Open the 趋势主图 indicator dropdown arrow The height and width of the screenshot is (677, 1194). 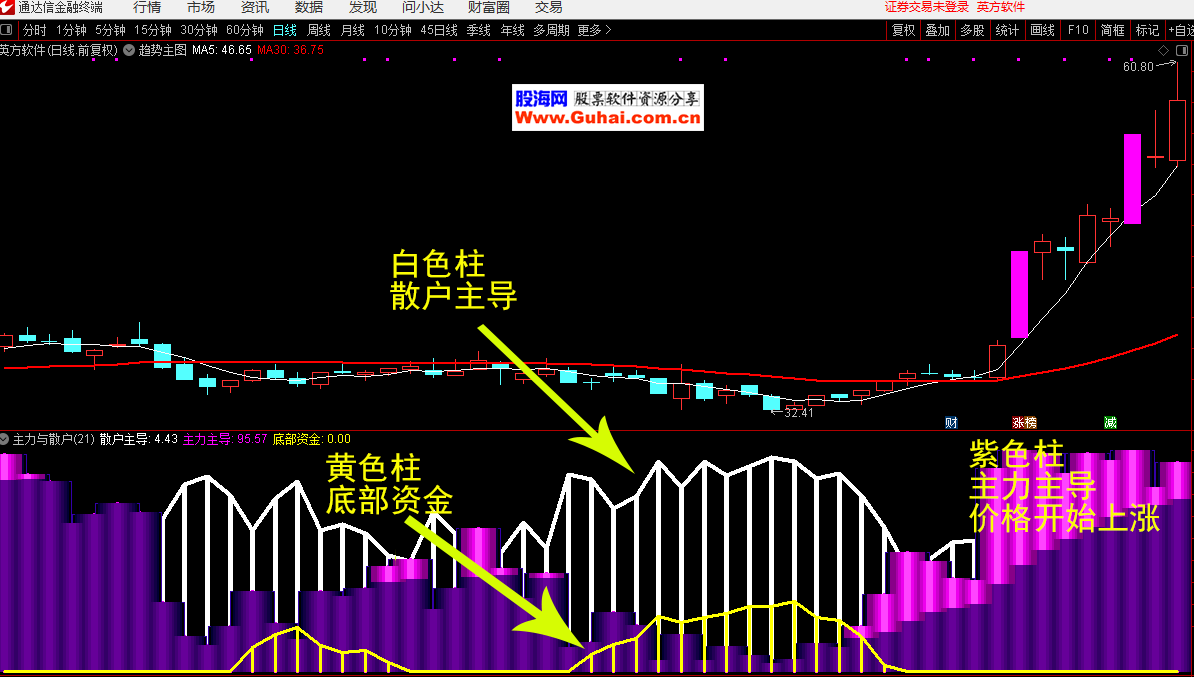click(x=129, y=49)
